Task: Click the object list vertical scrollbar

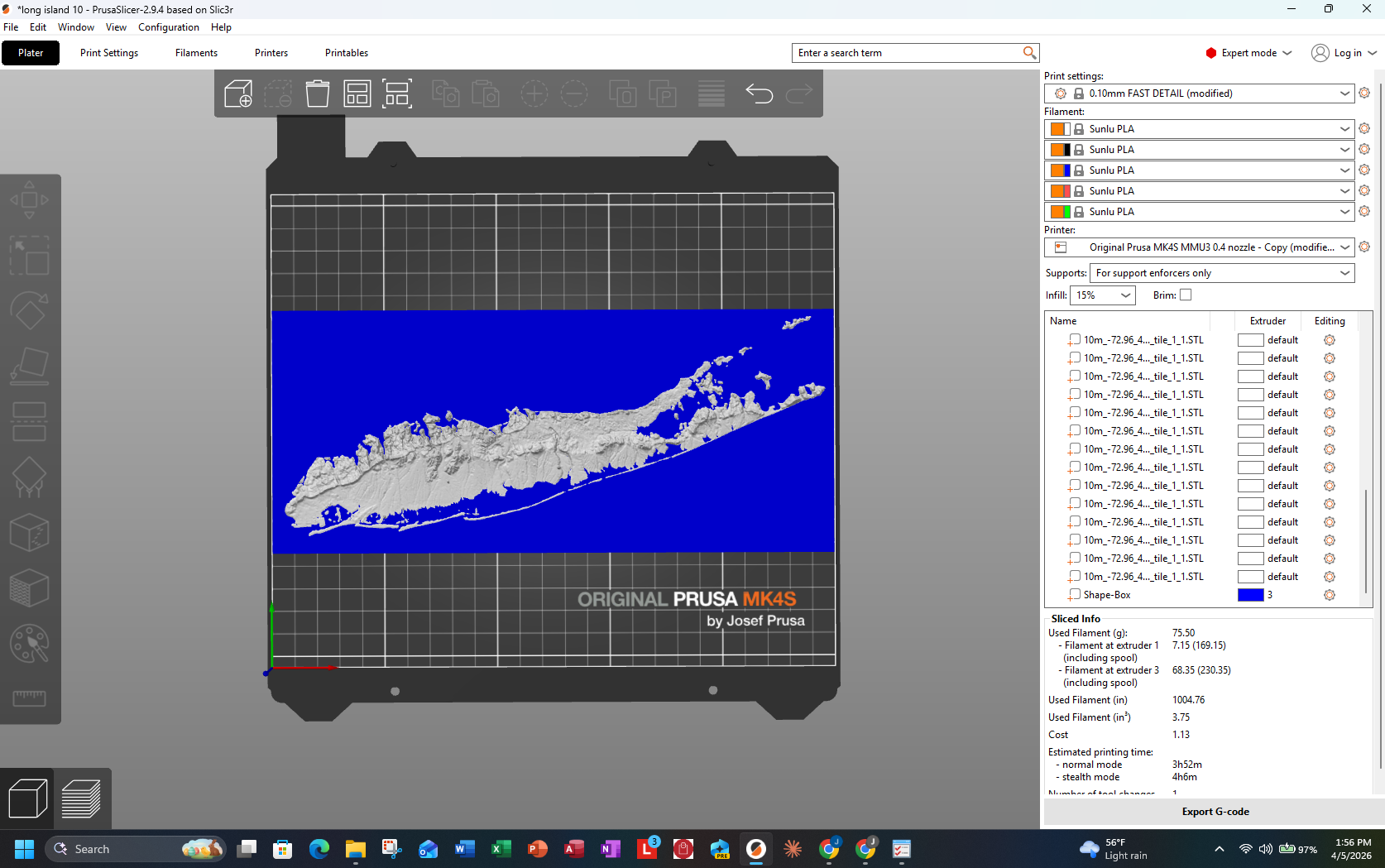Action: click(1365, 540)
